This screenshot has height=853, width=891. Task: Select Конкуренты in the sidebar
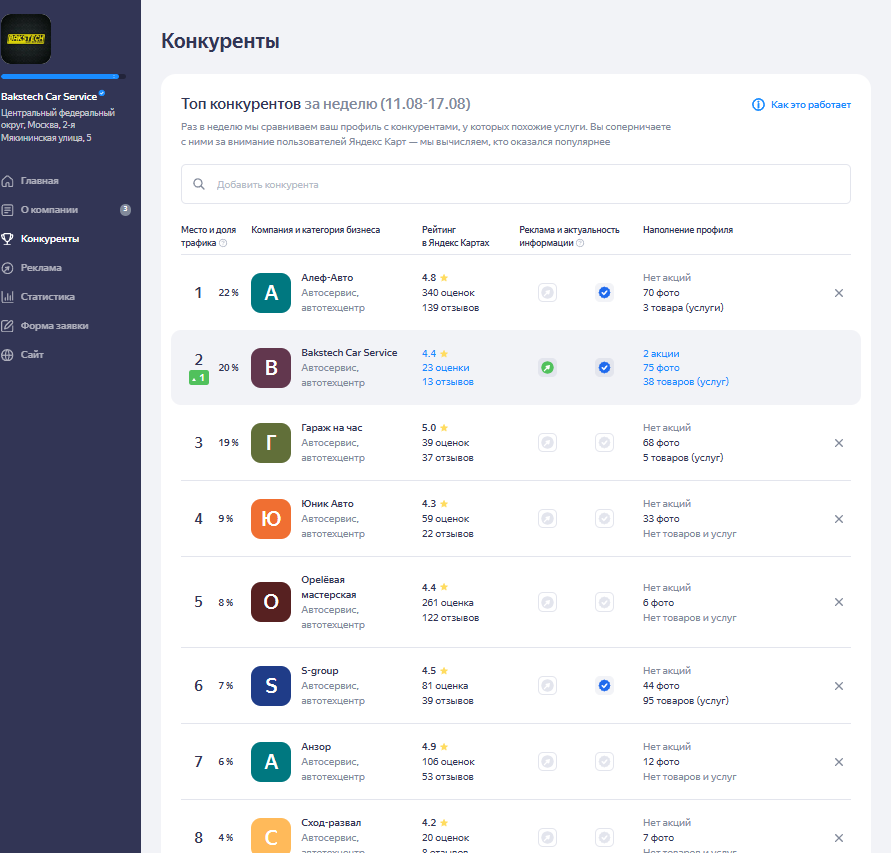pos(49,239)
